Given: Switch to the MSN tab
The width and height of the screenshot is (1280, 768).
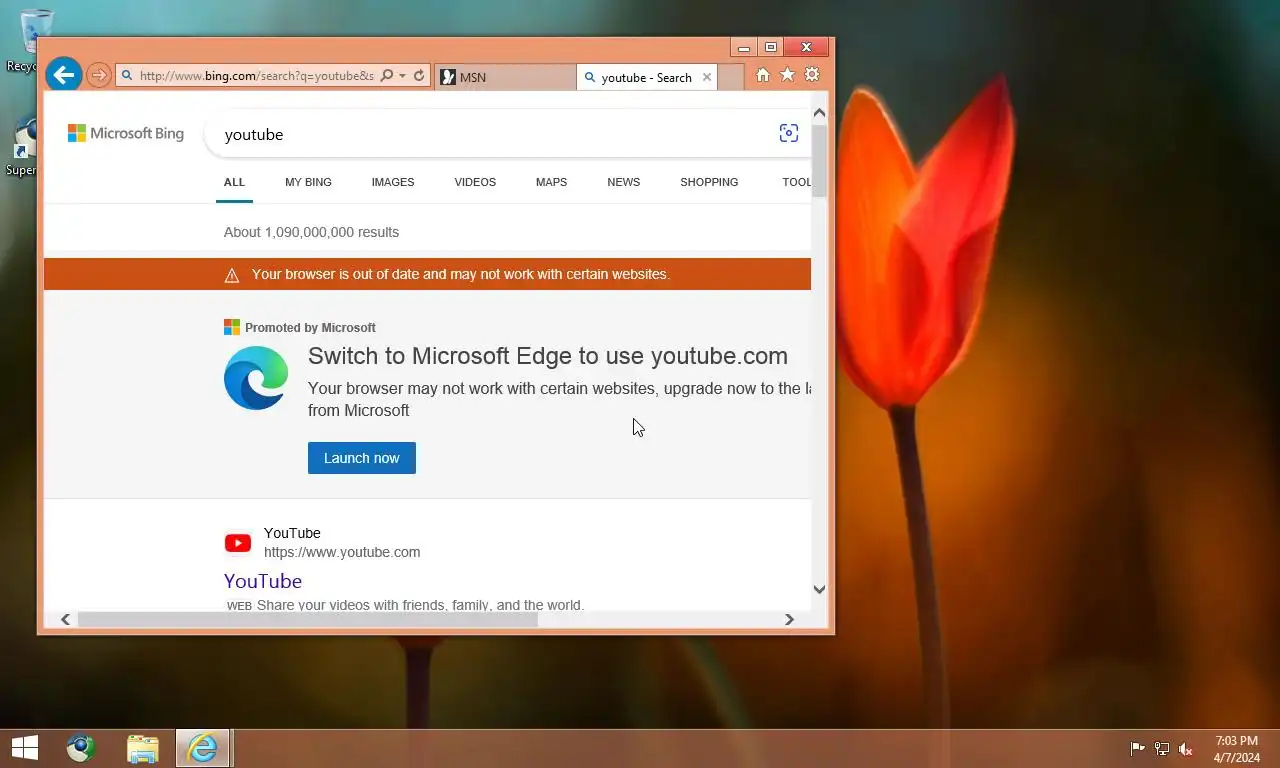Looking at the screenshot, I should 506,77.
